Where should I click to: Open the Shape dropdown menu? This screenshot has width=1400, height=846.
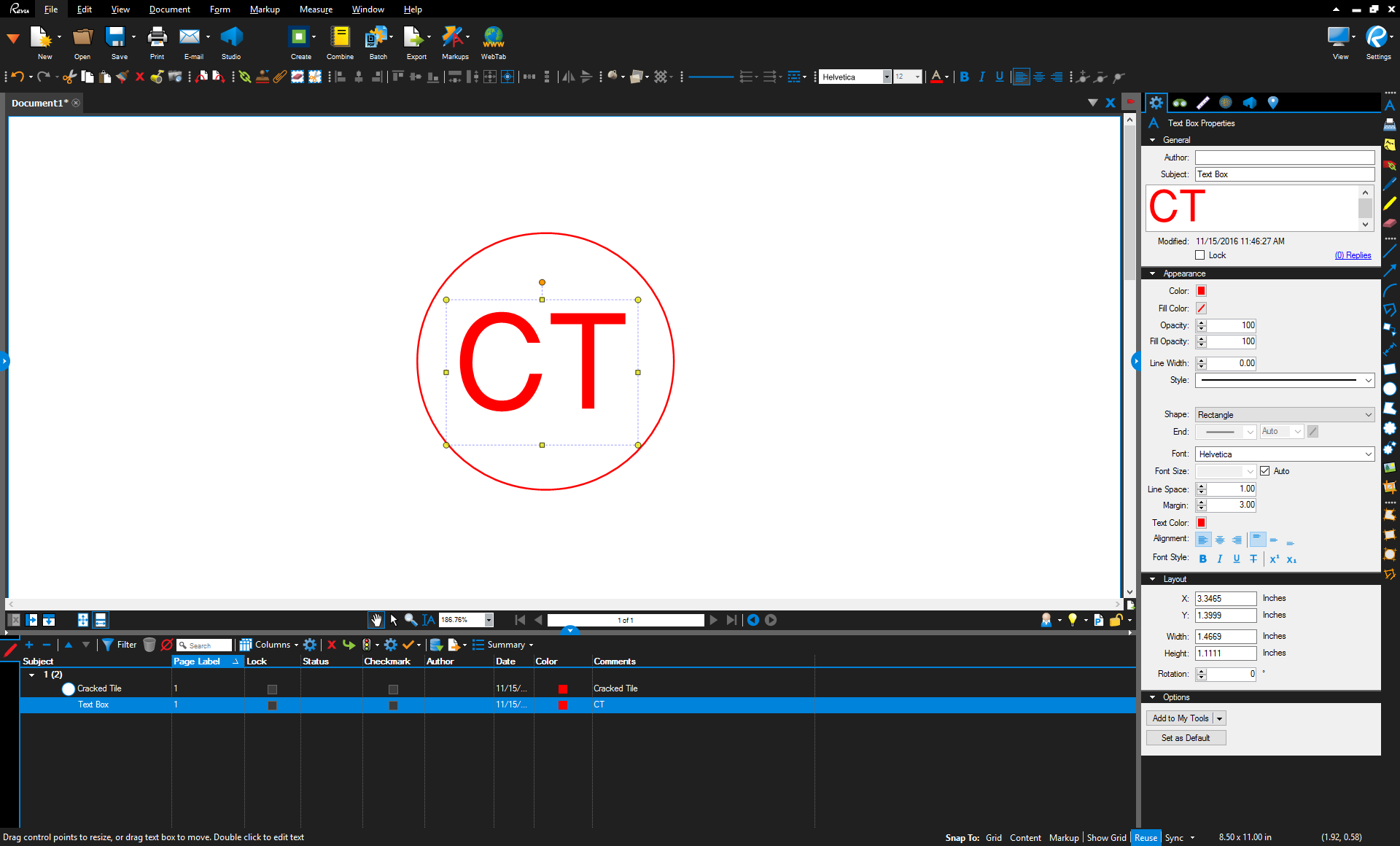[1286, 414]
